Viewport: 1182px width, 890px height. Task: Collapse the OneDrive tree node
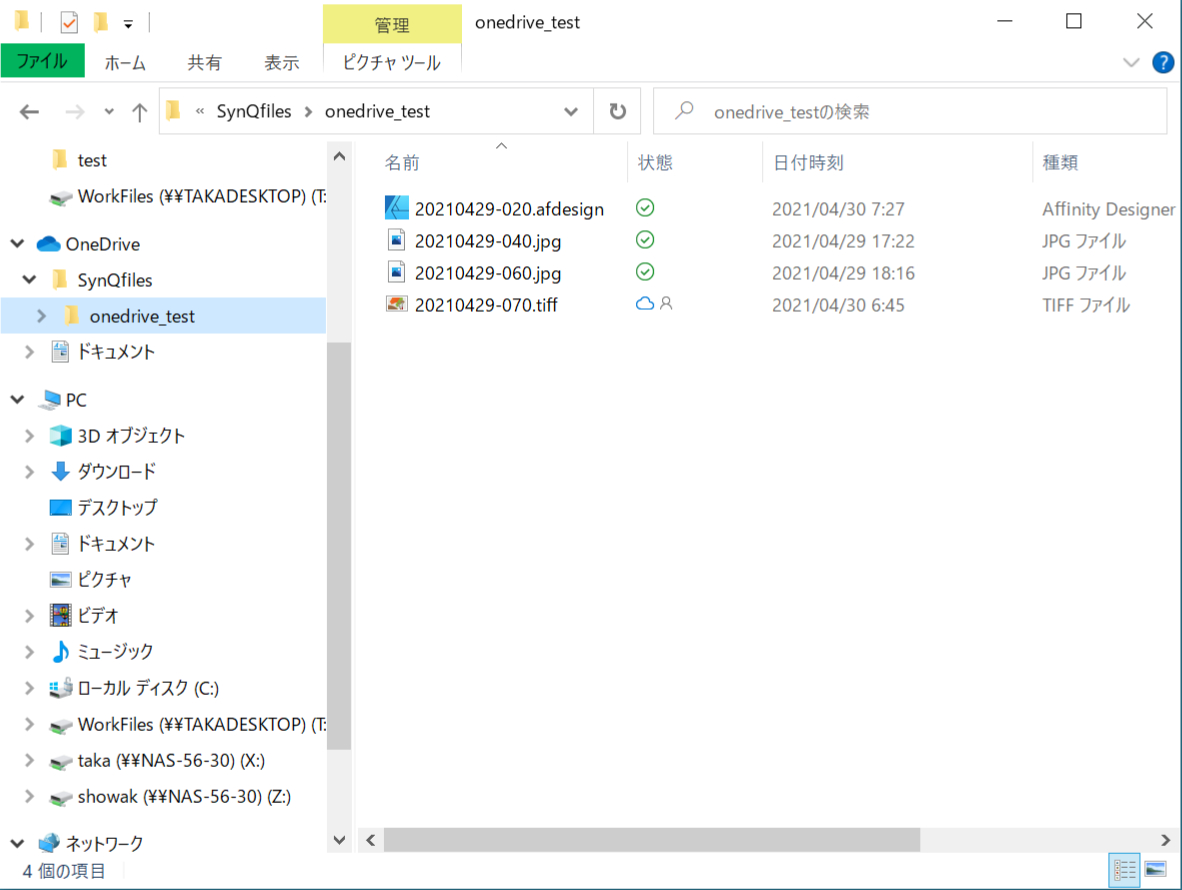click(17, 244)
